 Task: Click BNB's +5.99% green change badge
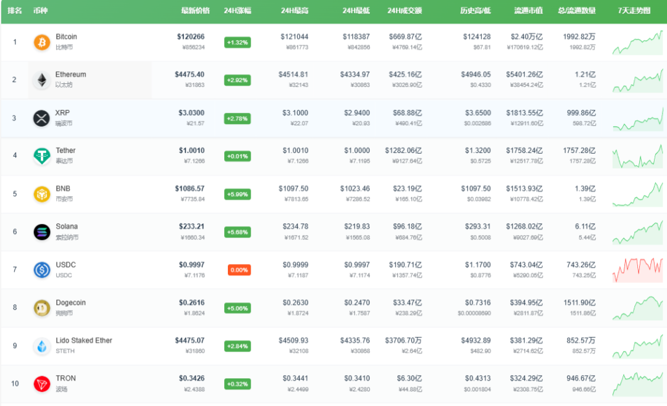(237, 194)
